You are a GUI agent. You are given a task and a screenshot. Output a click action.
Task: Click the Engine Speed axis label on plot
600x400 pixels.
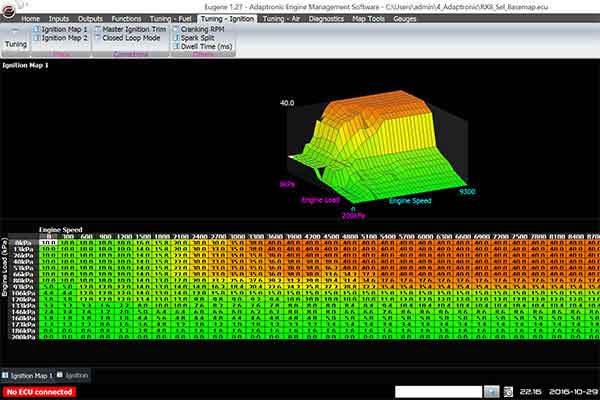[x=410, y=201]
